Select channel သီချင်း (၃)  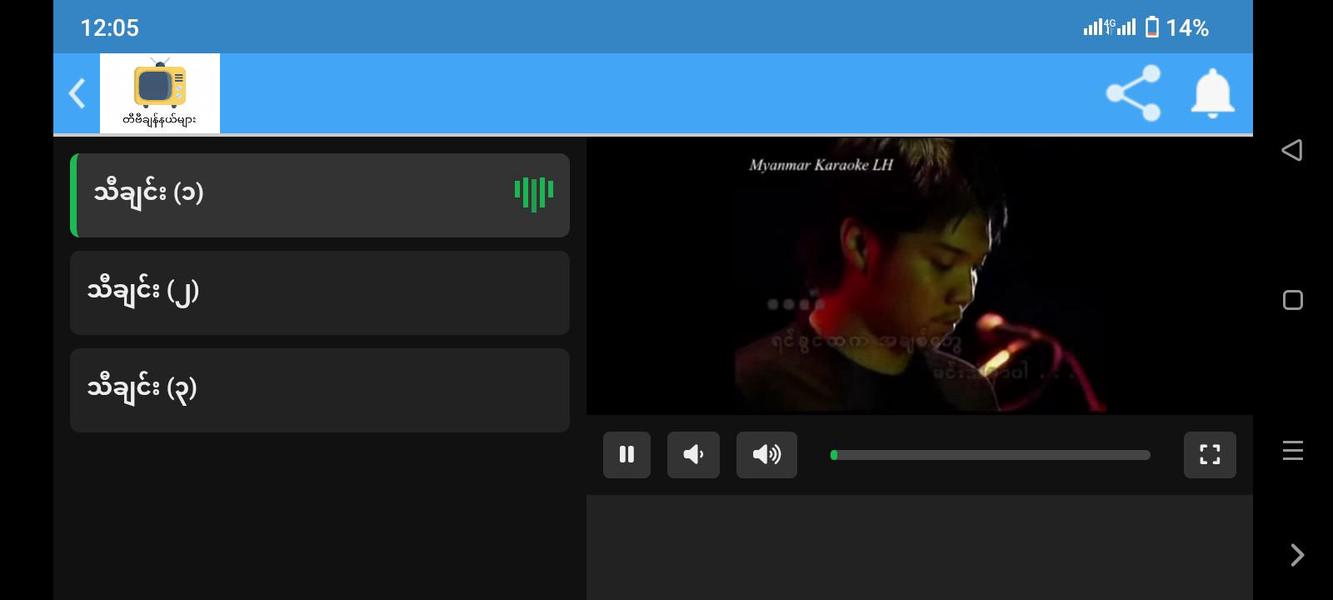(319, 390)
